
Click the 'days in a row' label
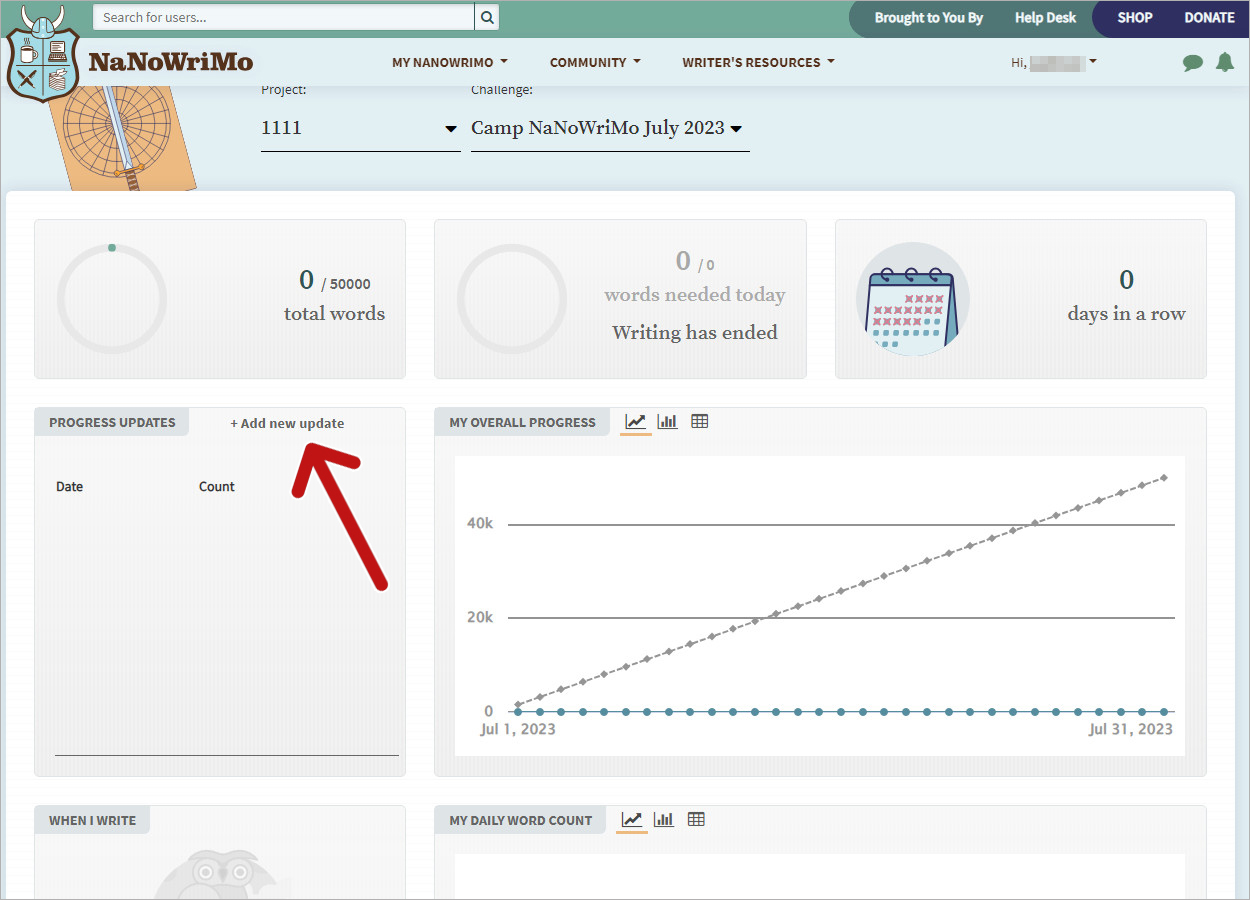(1126, 314)
